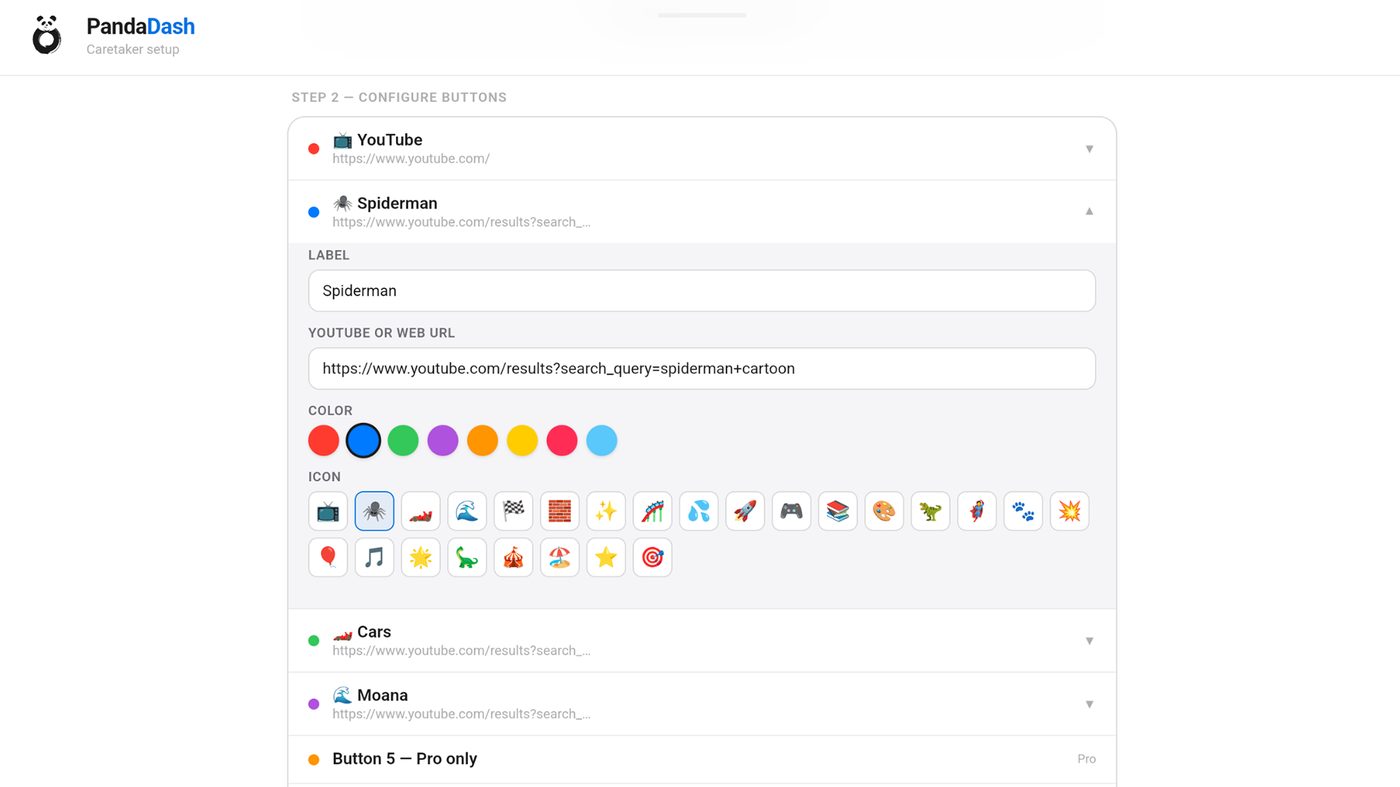1400x787 pixels.
Task: Expand the YouTube button row
Action: 702,149
